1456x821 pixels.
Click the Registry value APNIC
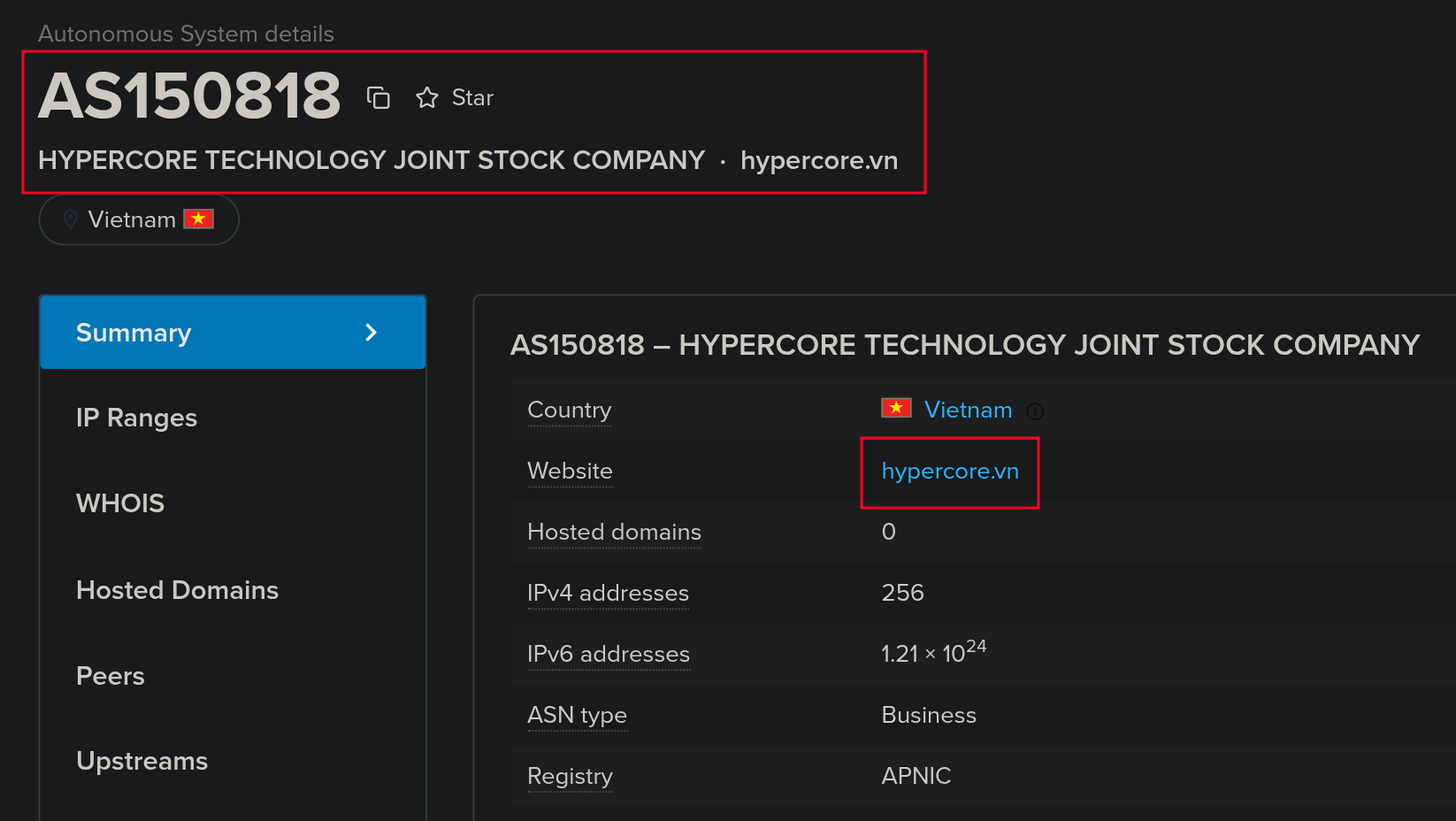coord(916,776)
